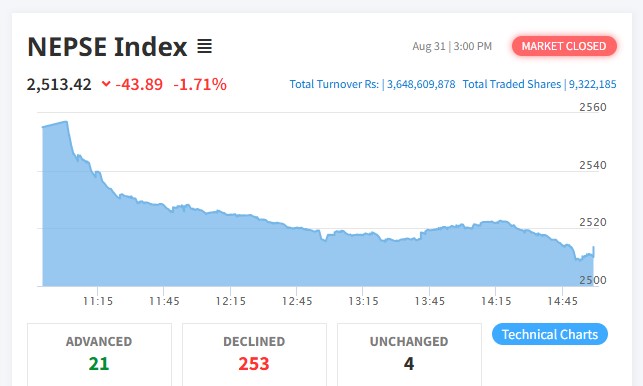
Task: Select the UNCHANGED stocks card
Action: 409,354
